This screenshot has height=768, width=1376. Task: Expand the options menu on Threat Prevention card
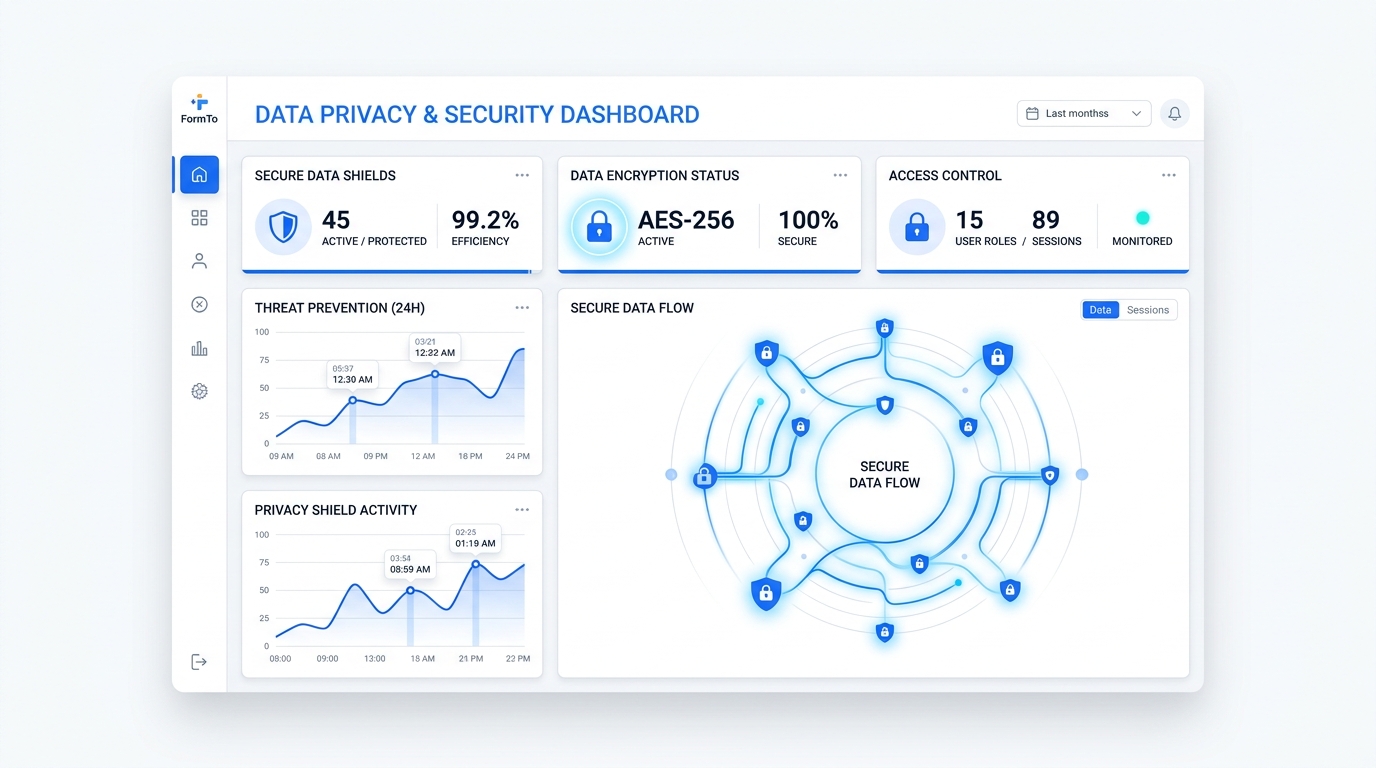522,308
